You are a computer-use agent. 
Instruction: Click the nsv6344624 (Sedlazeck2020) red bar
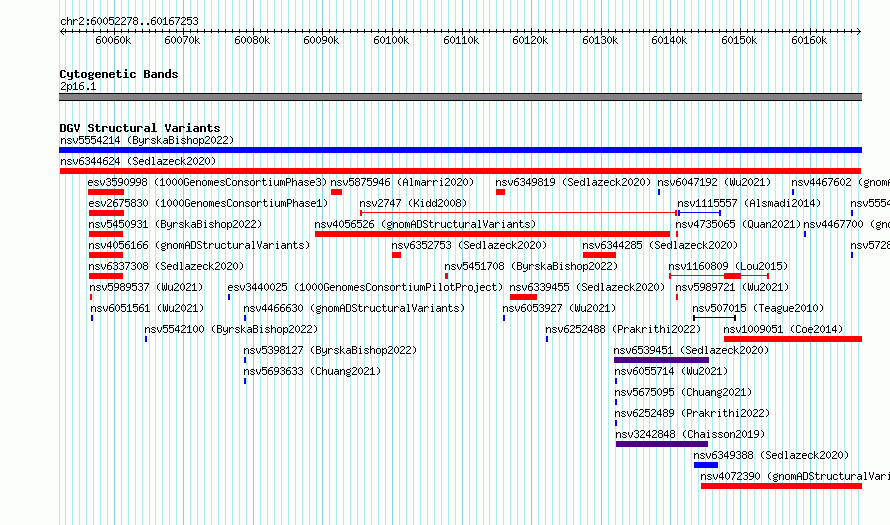(460, 171)
